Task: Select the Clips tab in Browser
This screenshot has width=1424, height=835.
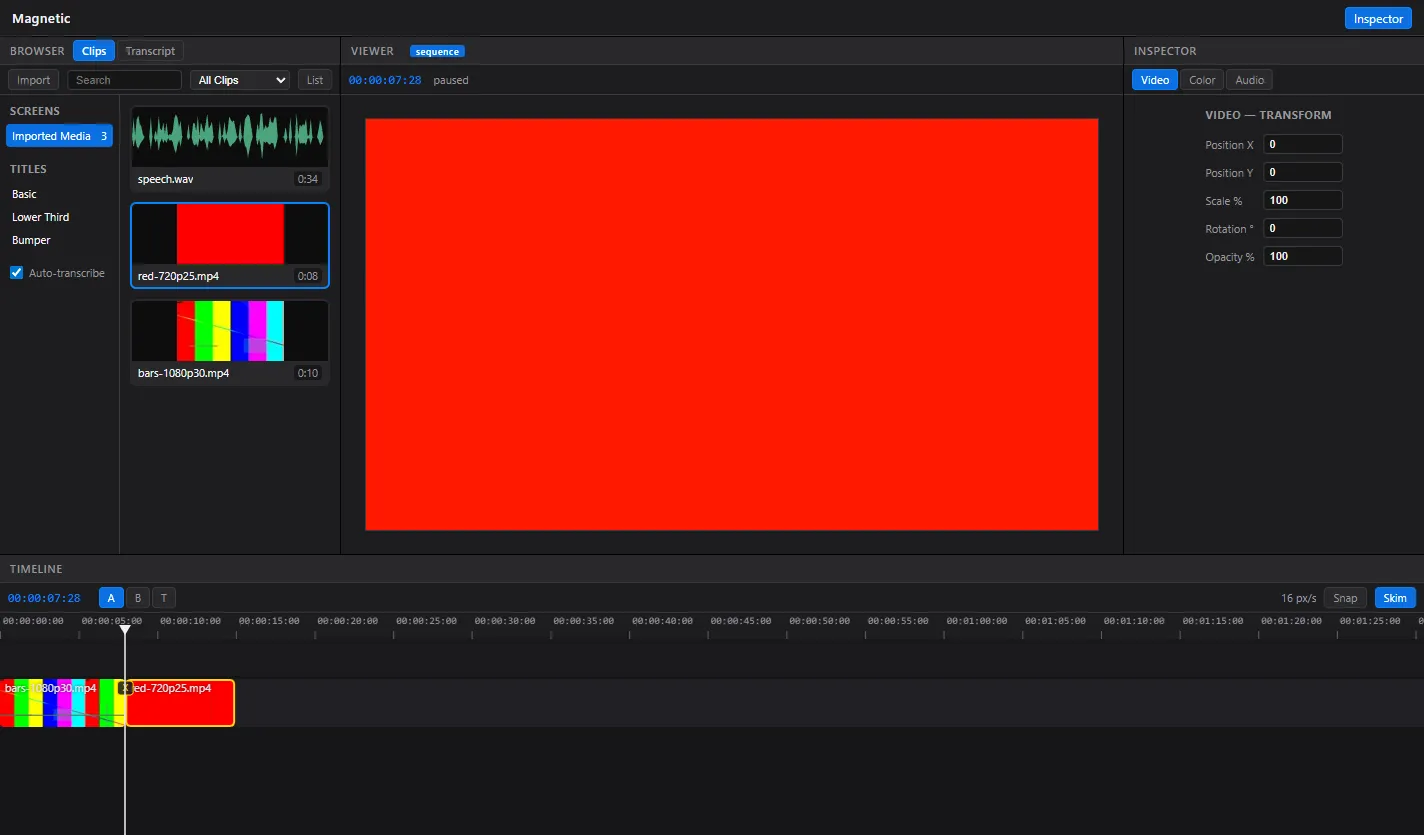Action: 94,51
